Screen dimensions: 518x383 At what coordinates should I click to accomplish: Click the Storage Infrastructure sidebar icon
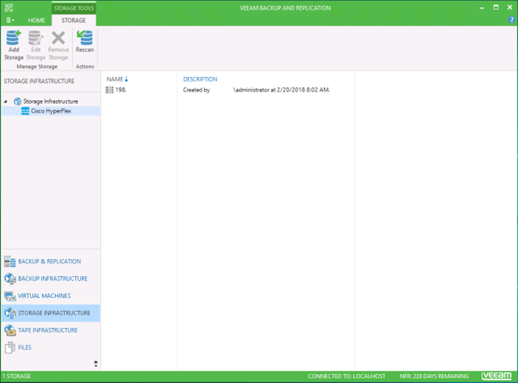[x=10, y=313]
